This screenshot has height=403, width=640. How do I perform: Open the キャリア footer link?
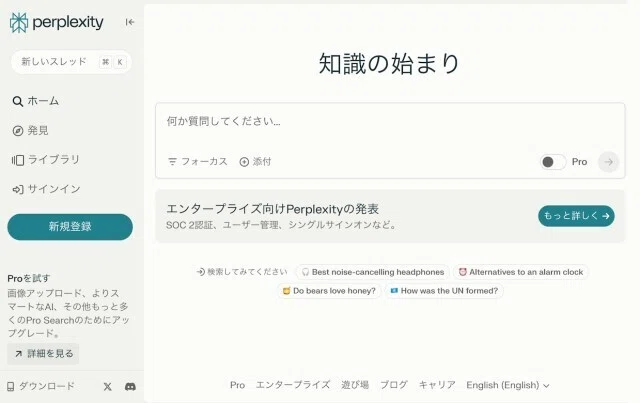tap(437, 385)
